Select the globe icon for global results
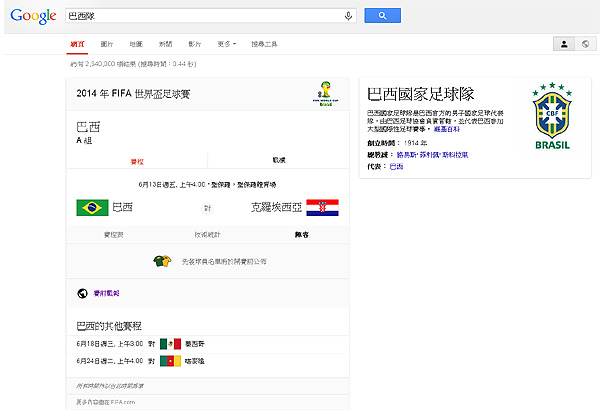The image size is (600, 410). click(585, 44)
